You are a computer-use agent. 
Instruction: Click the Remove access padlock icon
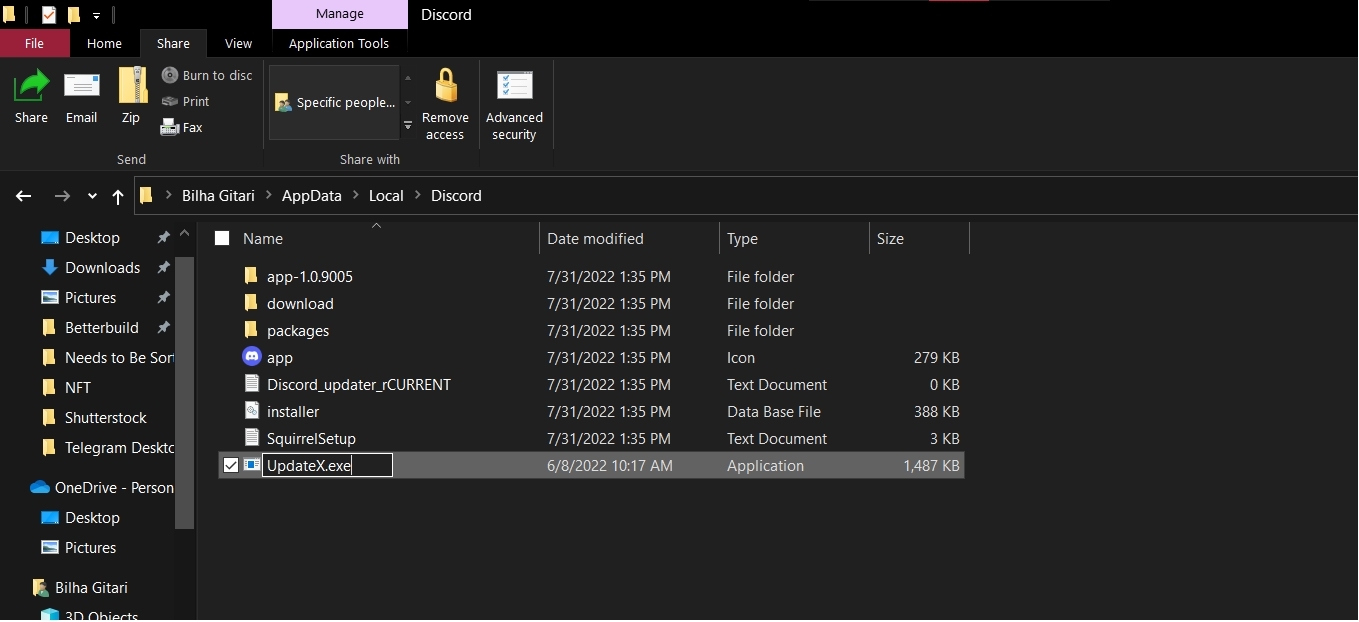(x=445, y=88)
